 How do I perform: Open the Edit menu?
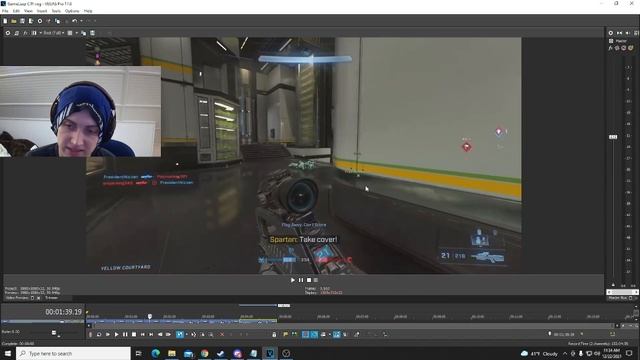16,11
